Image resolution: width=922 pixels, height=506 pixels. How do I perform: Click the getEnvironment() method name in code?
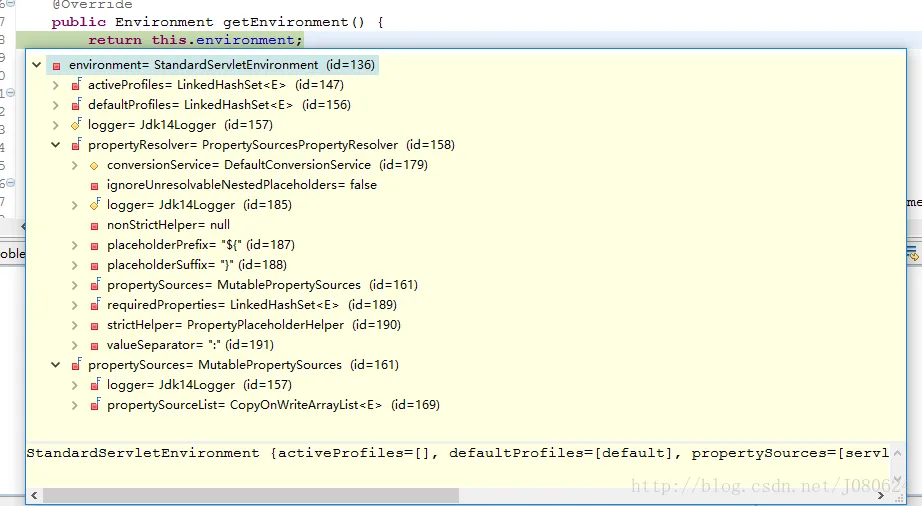293,22
